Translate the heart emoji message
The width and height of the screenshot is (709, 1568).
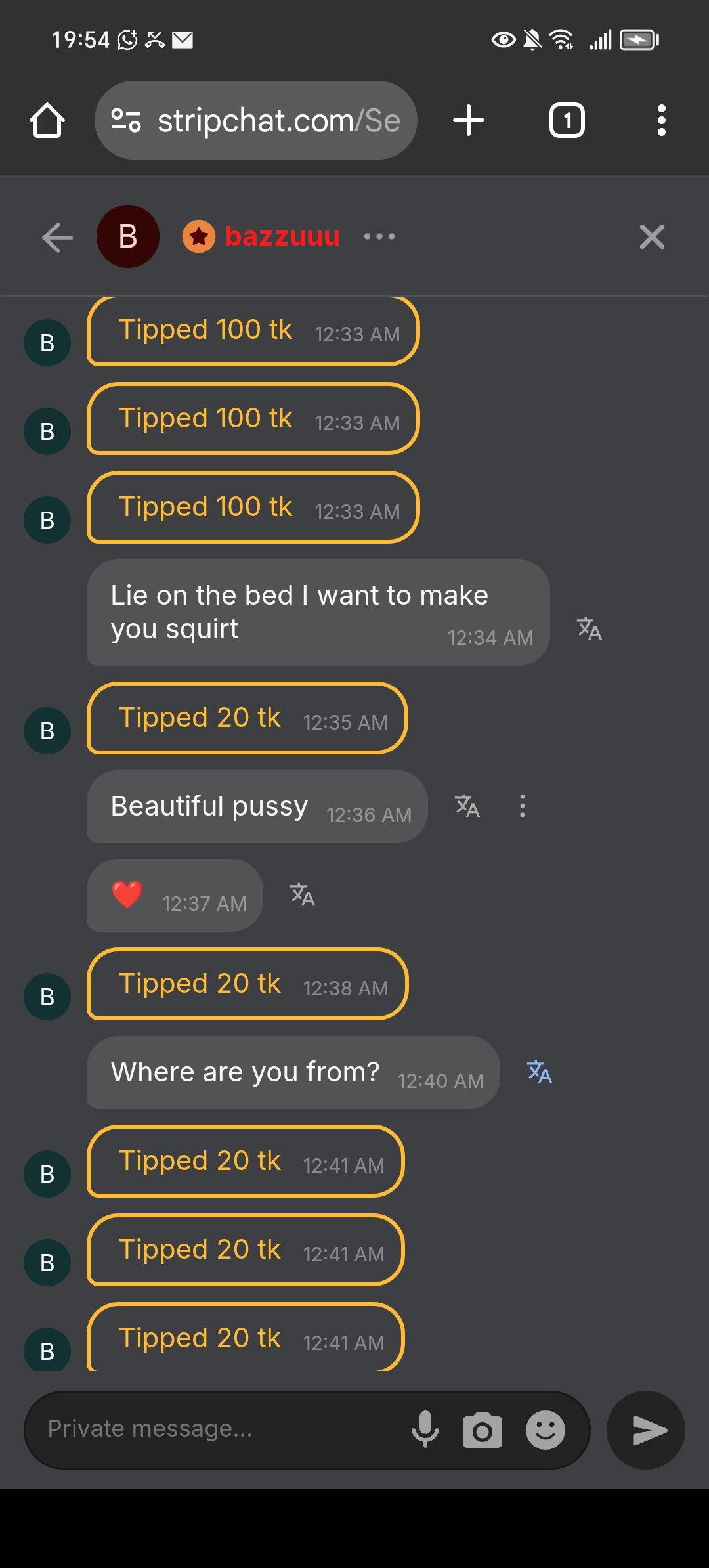coord(303,894)
